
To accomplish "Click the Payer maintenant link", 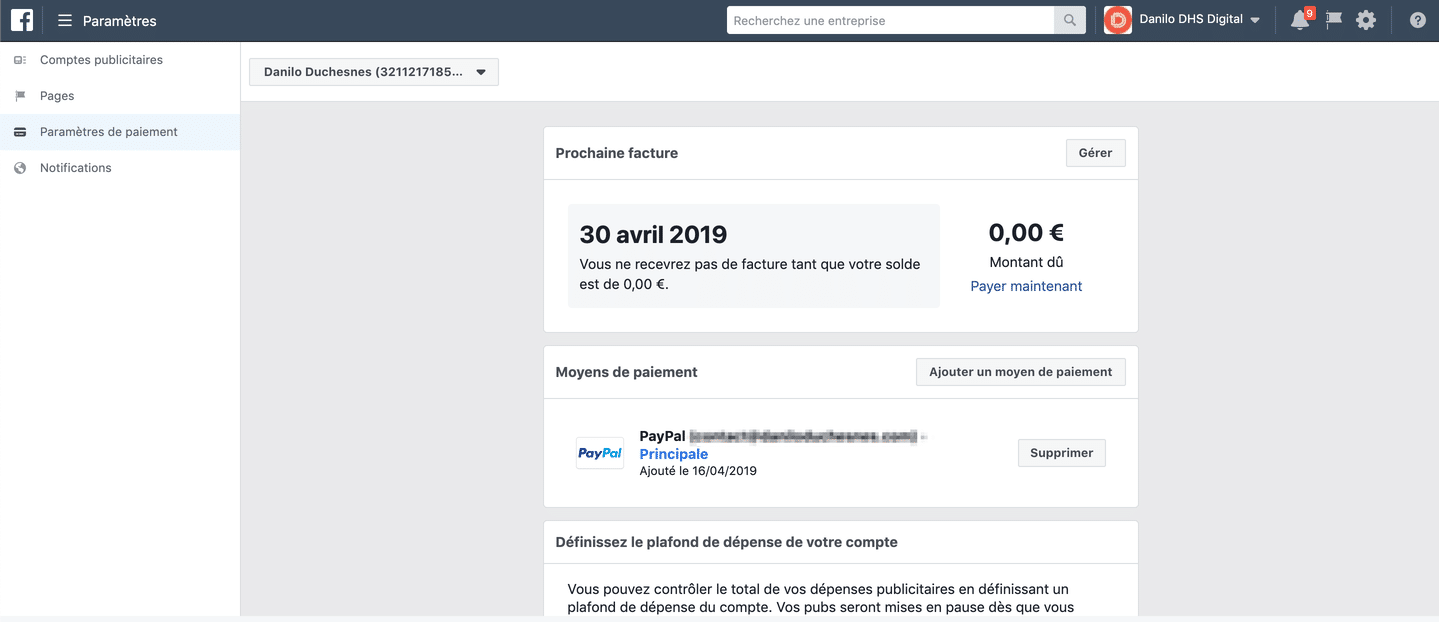I will (x=1026, y=286).
